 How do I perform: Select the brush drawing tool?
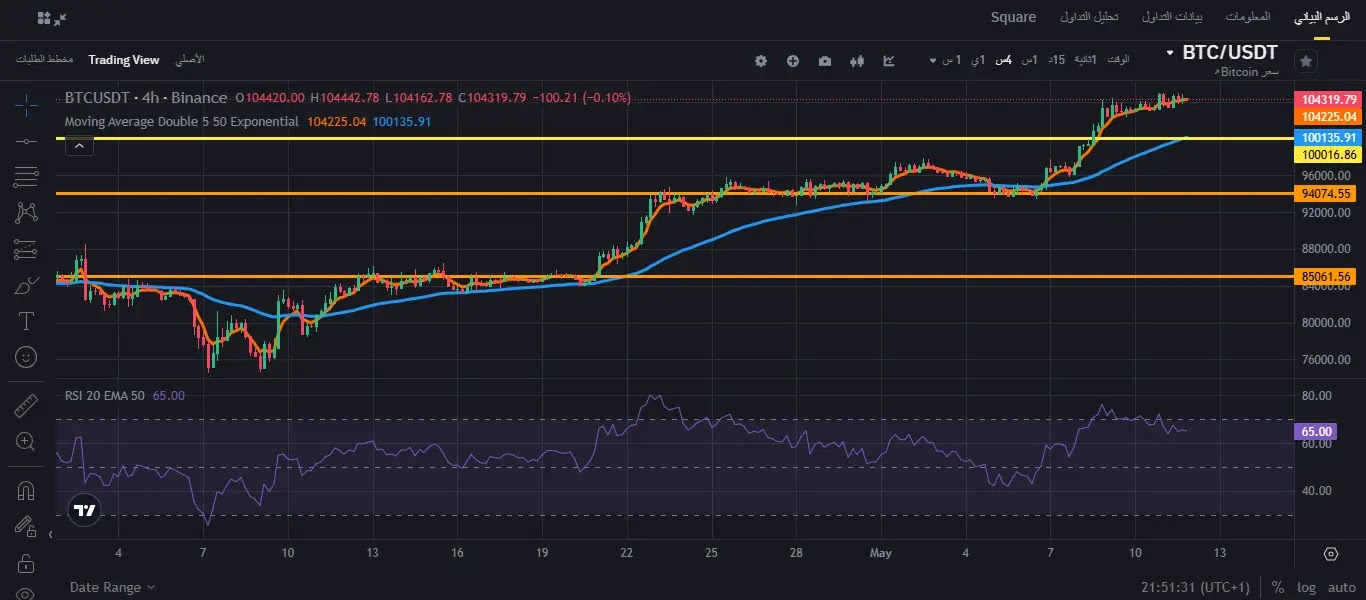(26, 286)
